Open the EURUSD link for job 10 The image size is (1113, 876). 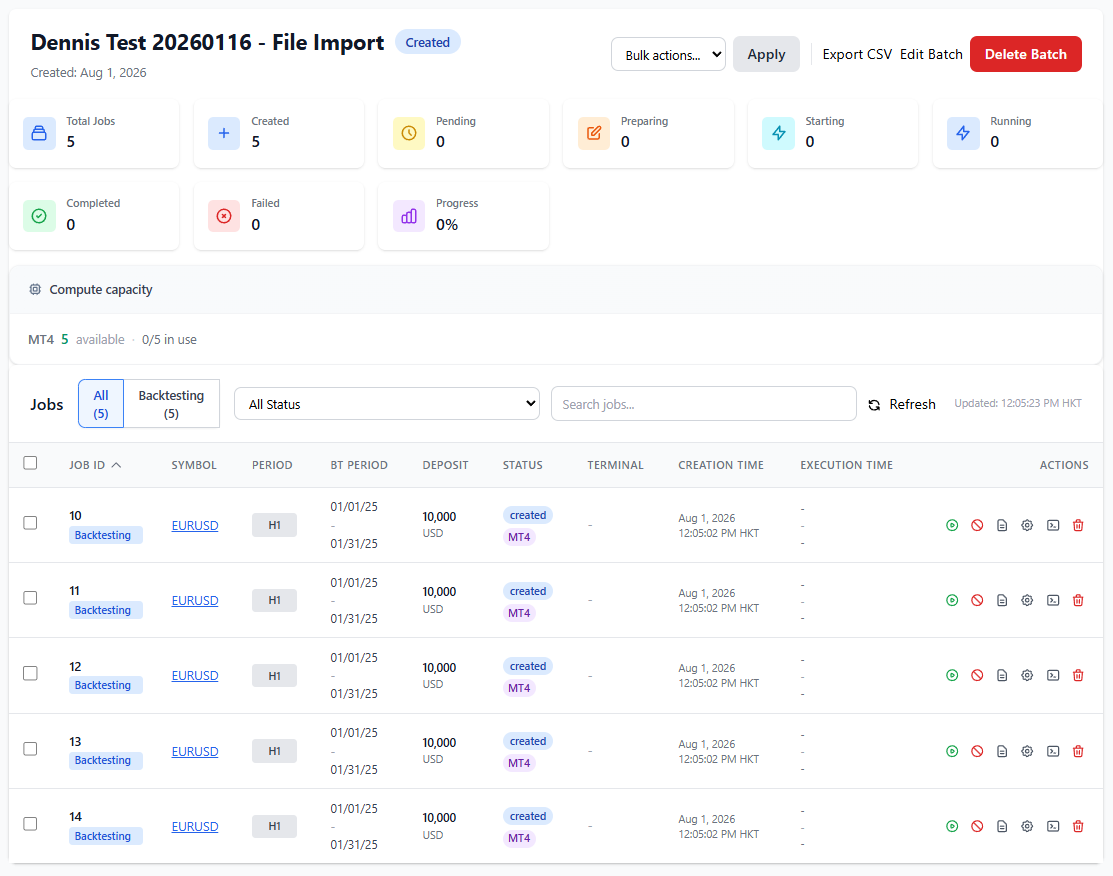click(x=194, y=525)
